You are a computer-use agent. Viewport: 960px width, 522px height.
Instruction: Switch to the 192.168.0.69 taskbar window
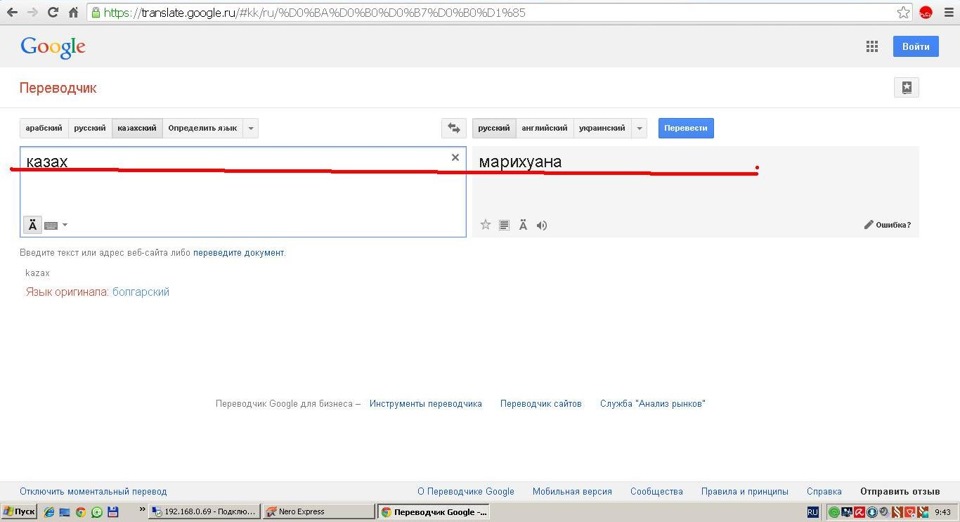(x=204, y=512)
